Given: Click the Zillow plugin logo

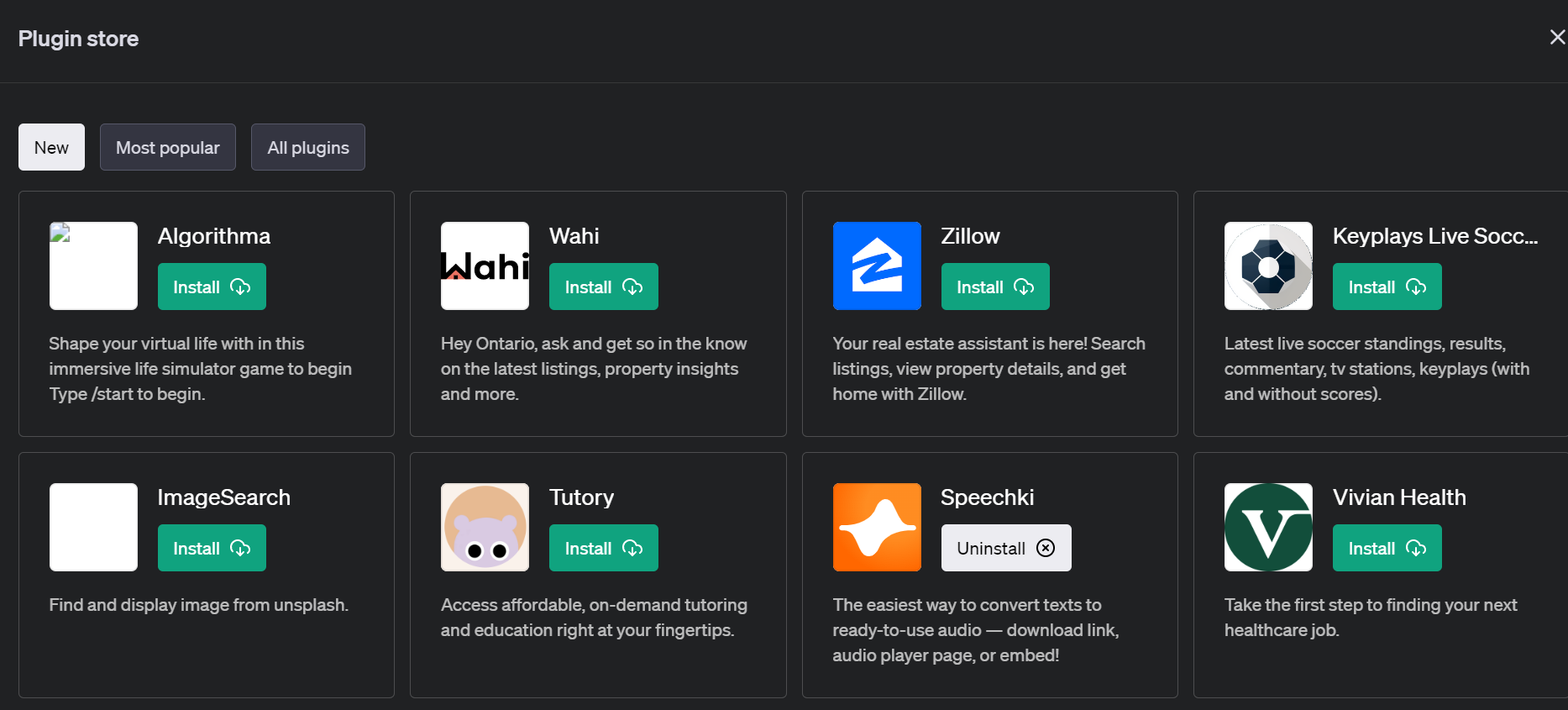Looking at the screenshot, I should 877,266.
